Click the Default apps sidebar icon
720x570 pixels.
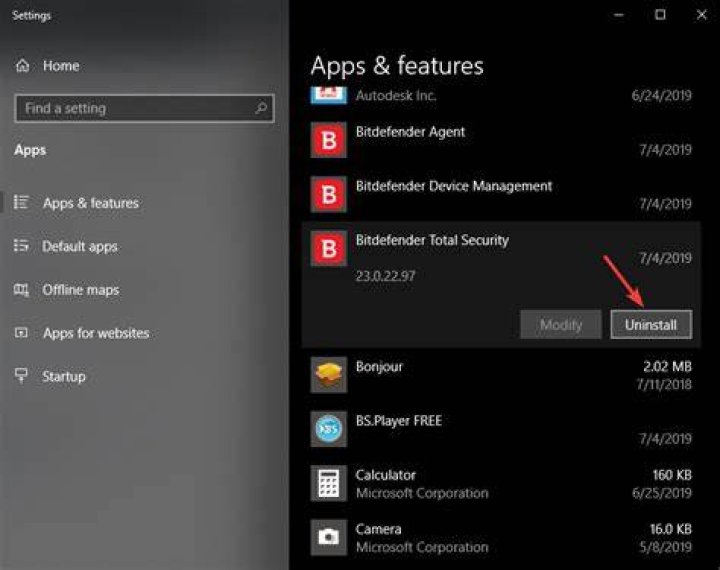[21, 246]
